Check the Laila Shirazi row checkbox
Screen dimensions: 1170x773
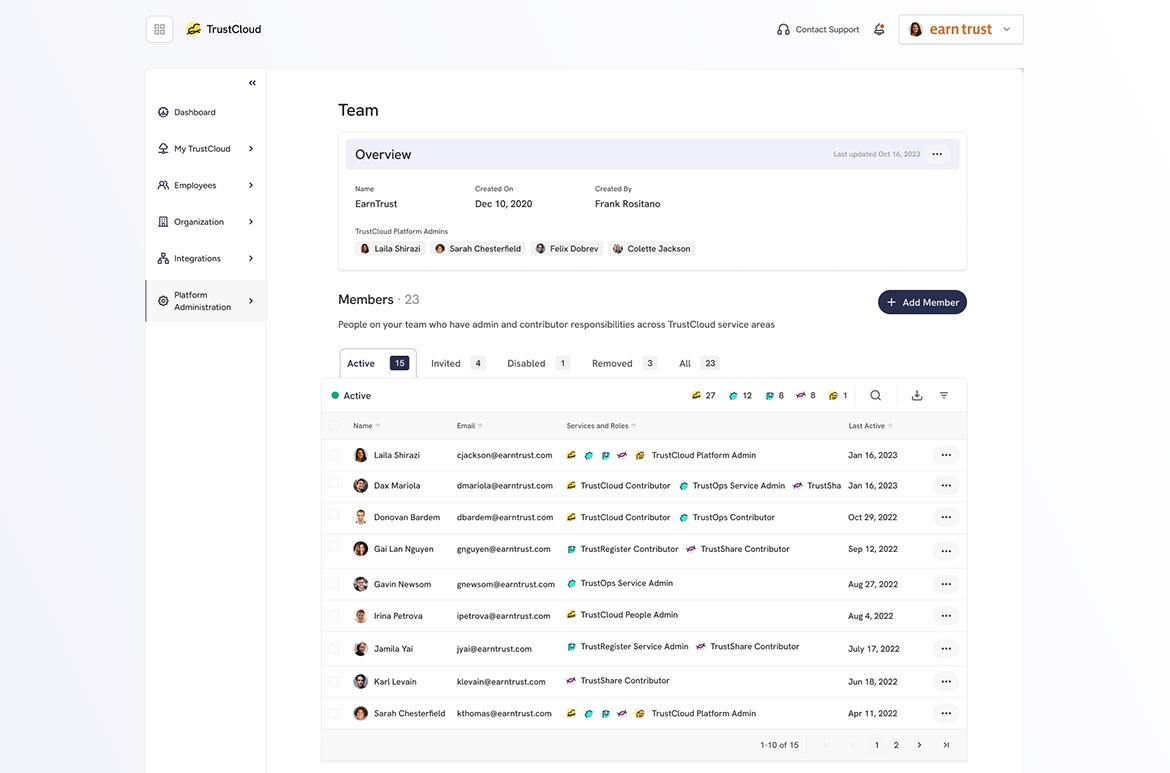pyautogui.click(x=334, y=455)
